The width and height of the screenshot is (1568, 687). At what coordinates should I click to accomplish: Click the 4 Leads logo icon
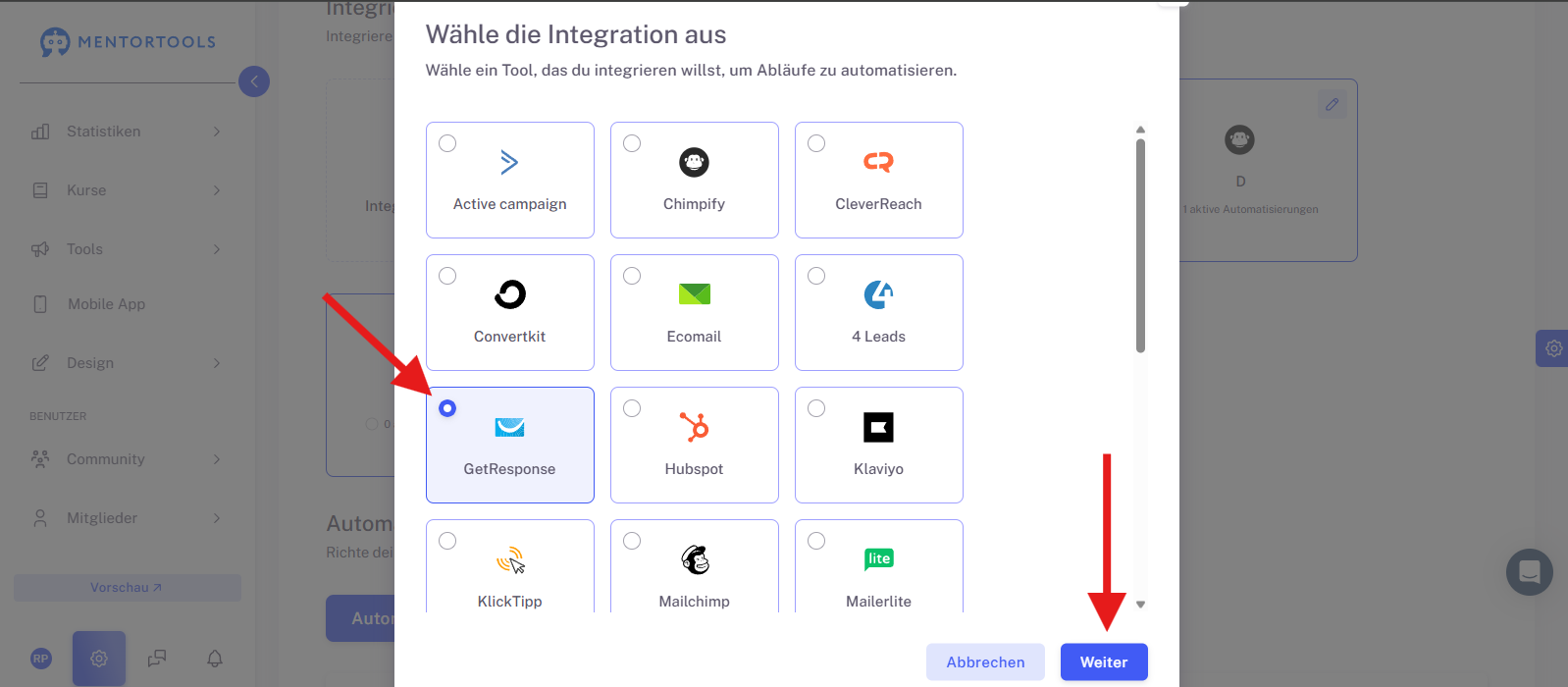pyautogui.click(x=878, y=294)
